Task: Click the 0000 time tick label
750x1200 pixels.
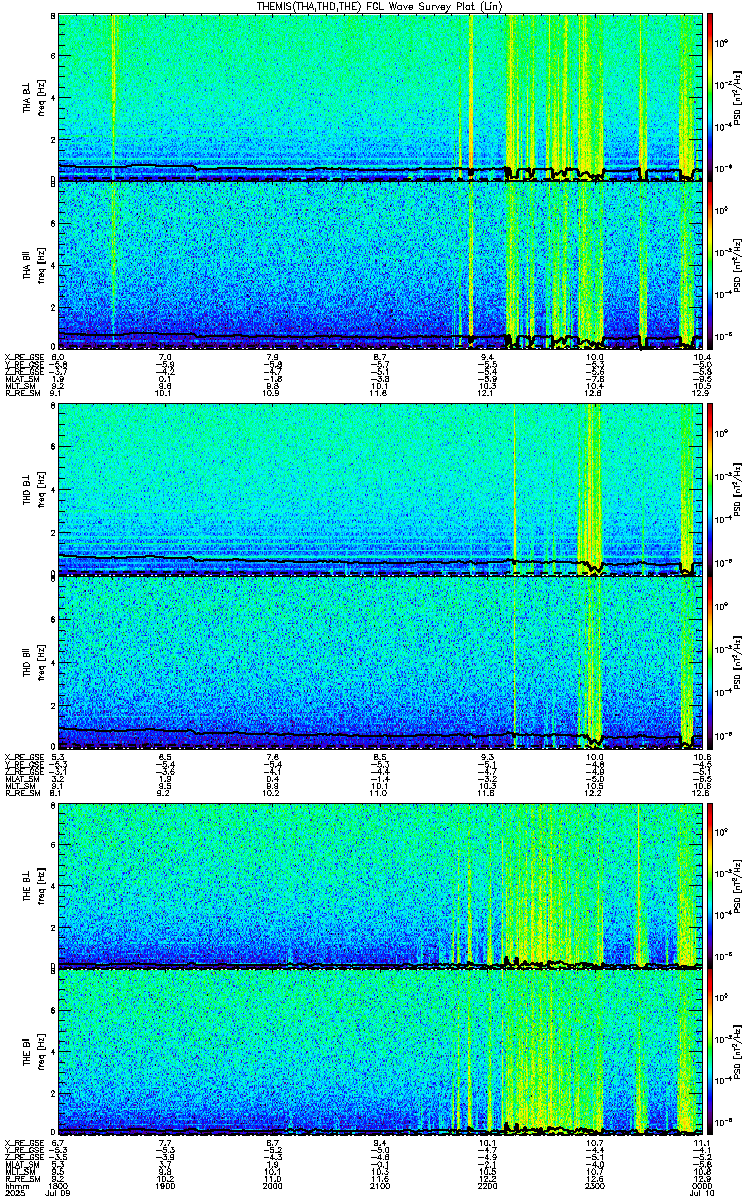Action: point(703,1187)
